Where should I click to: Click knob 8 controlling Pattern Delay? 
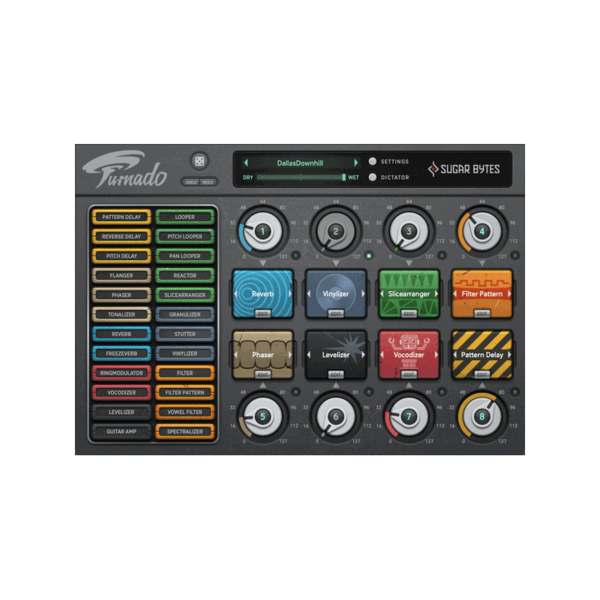[482, 416]
